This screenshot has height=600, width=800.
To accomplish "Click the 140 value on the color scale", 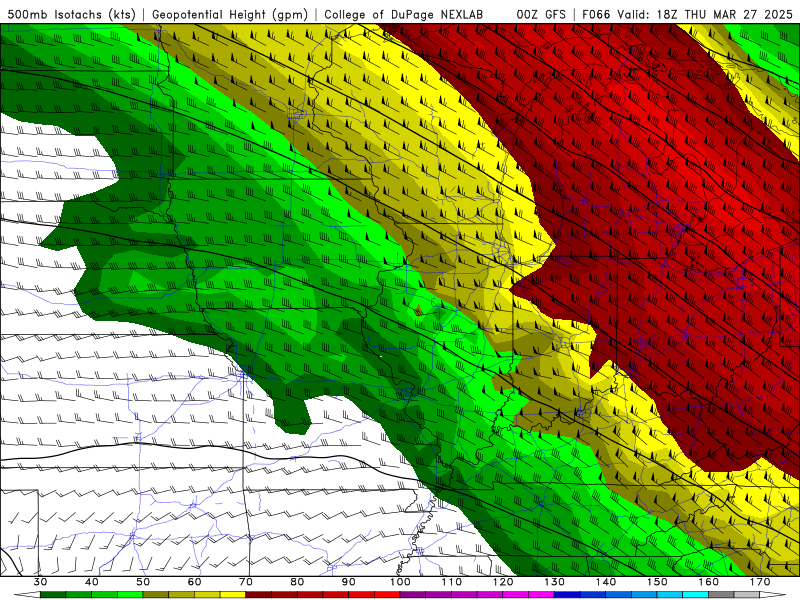I will (606, 582).
